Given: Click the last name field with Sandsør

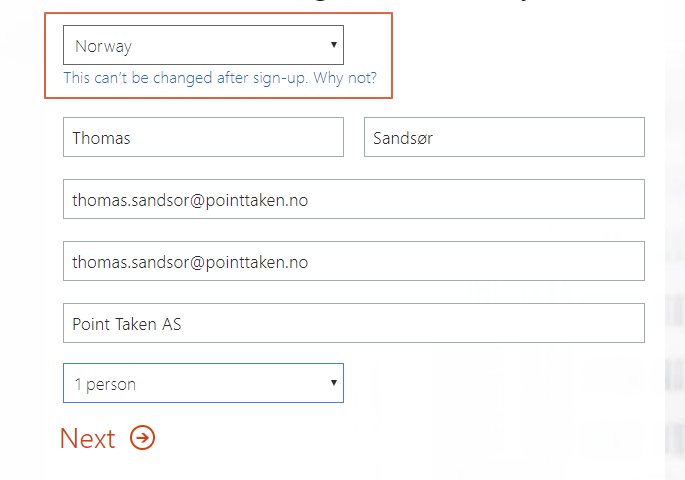Looking at the screenshot, I should 504,138.
